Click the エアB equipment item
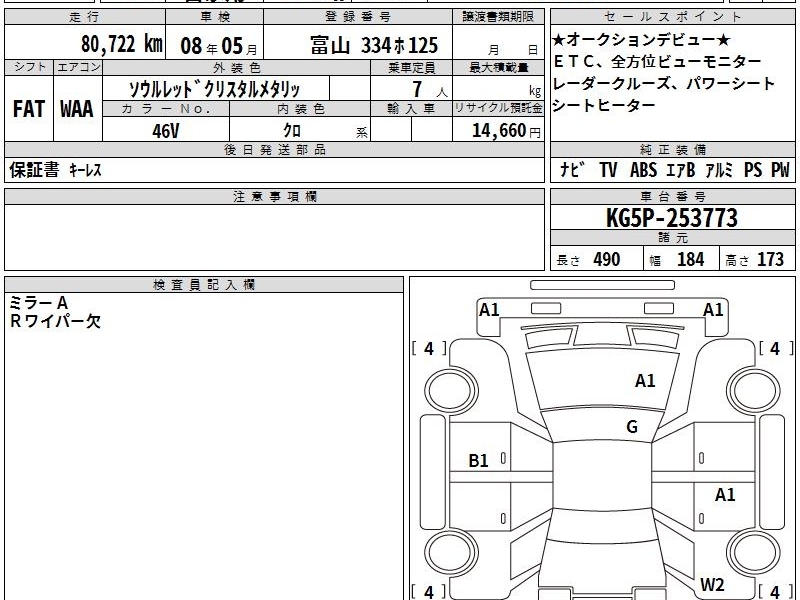The width and height of the screenshot is (800, 600). (681, 170)
